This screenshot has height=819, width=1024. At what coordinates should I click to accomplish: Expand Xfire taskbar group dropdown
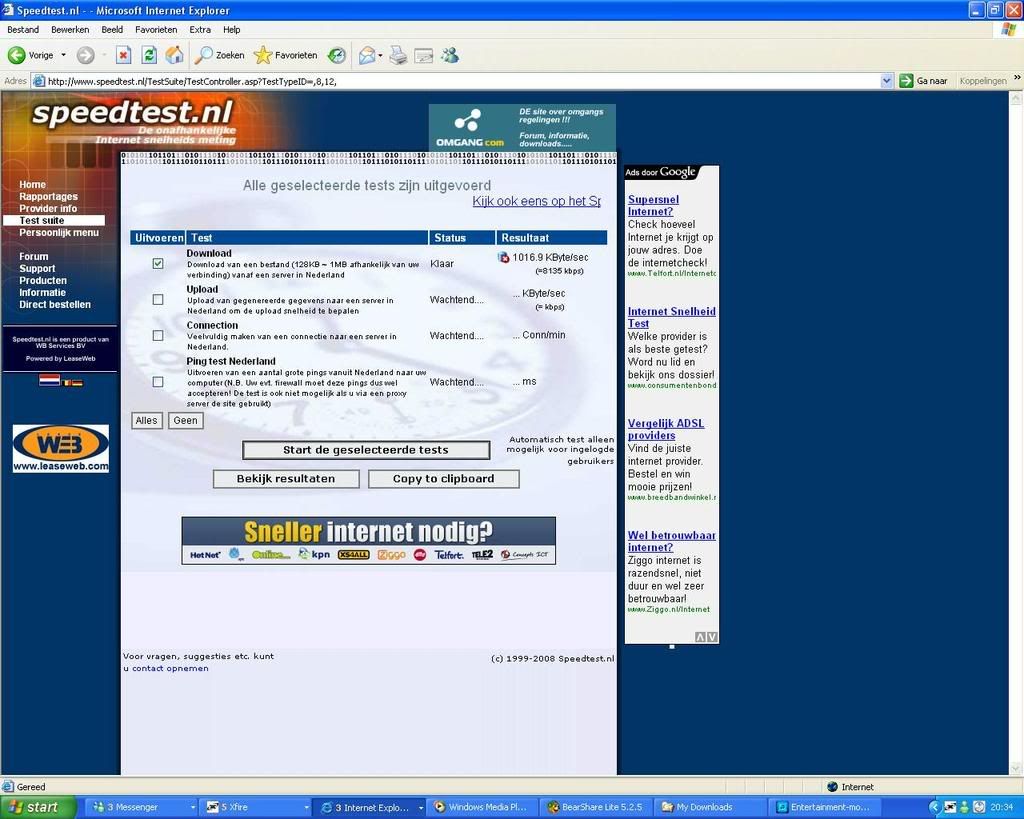point(307,807)
